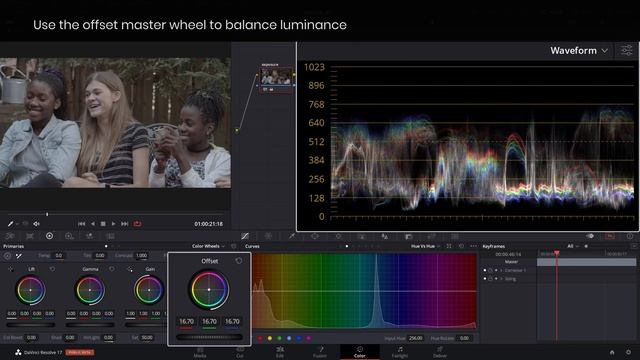Click the Hue Rotate value field
640x360 pixels.
tap(464, 338)
